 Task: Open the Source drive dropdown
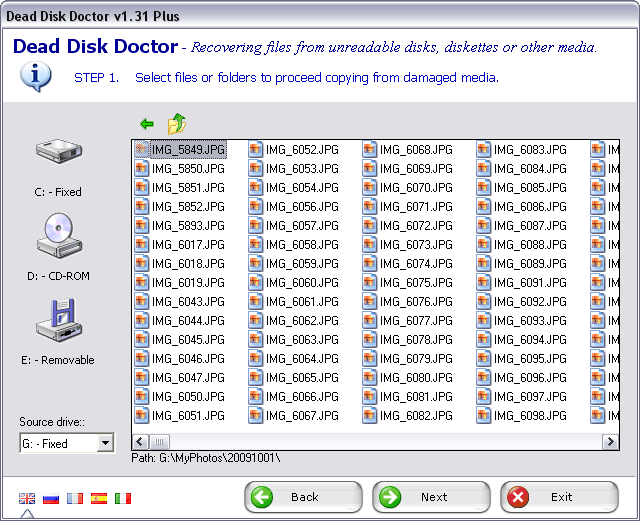105,443
